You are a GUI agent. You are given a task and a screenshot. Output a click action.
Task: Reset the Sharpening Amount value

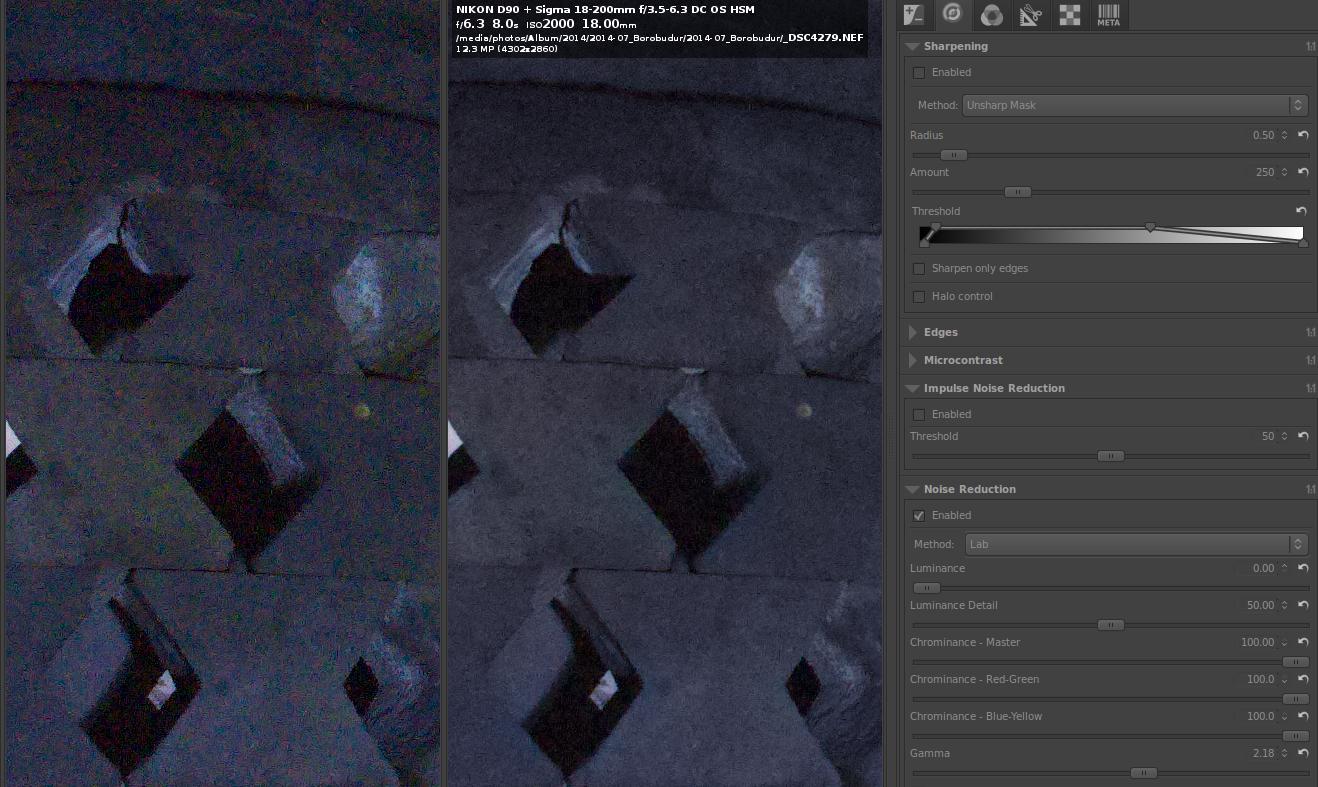click(1303, 172)
